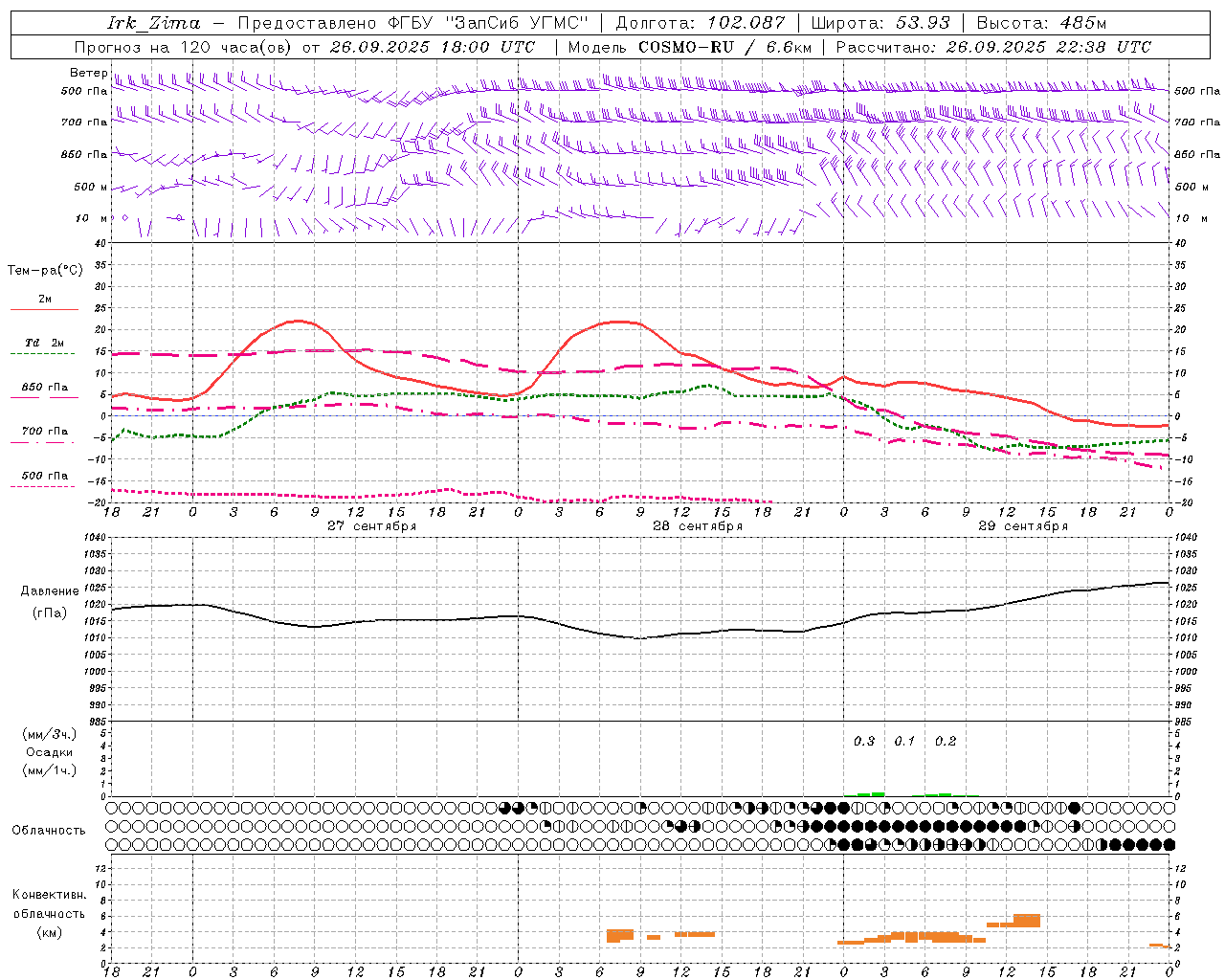Click the tallest orange convective cloud bar
The image size is (1225, 980).
(1026, 920)
